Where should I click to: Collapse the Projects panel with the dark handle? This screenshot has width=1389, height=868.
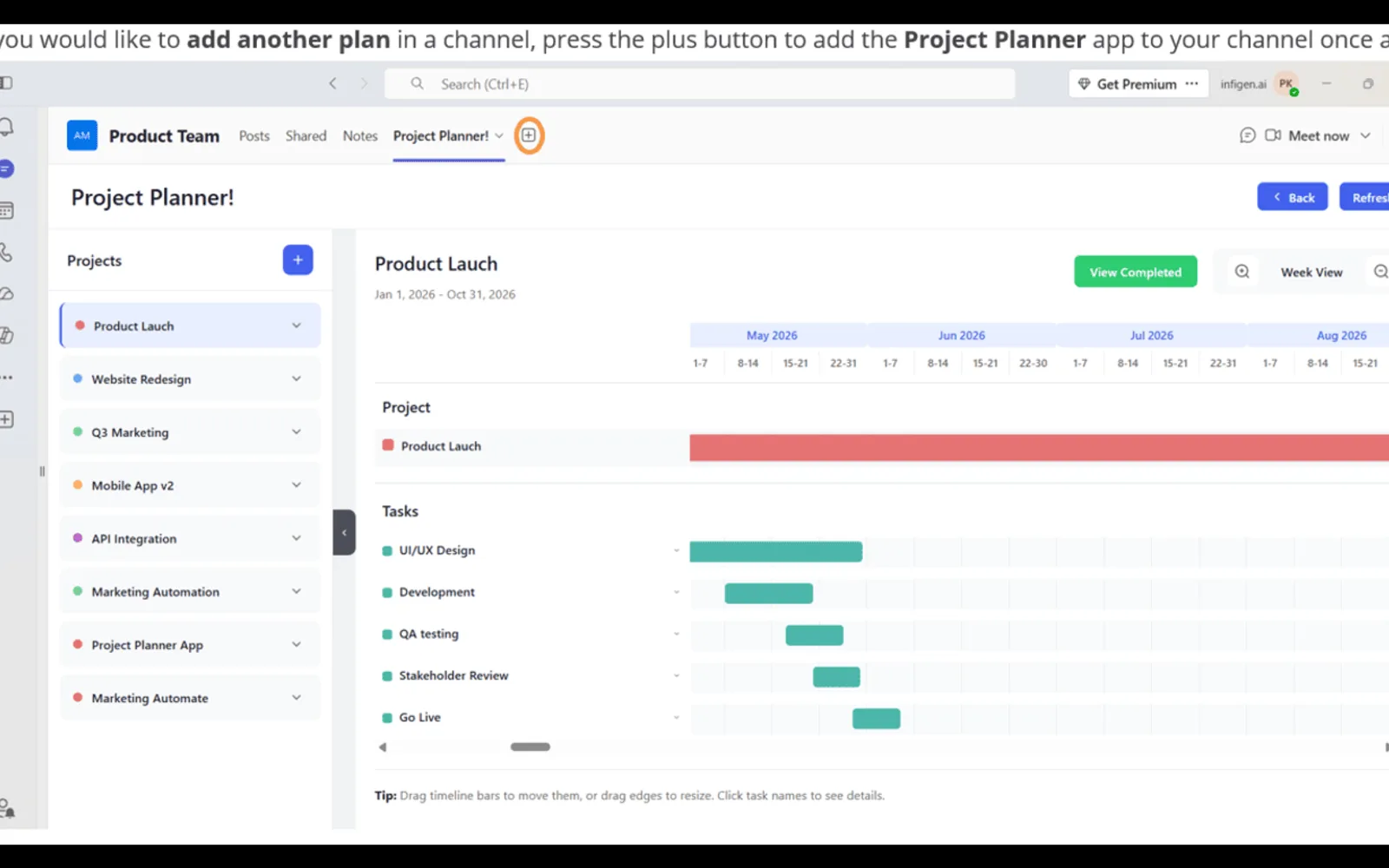coord(344,532)
